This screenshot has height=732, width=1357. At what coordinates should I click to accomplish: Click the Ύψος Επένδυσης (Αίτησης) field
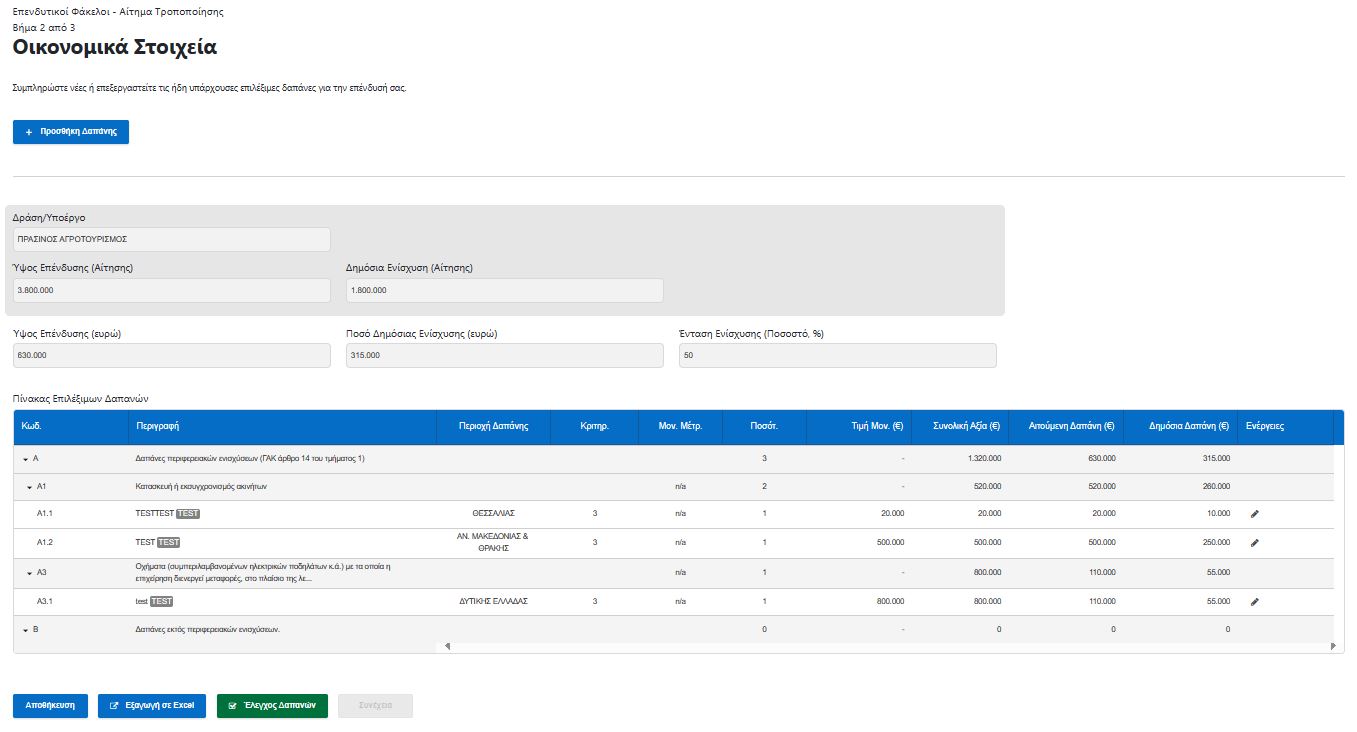point(171,290)
